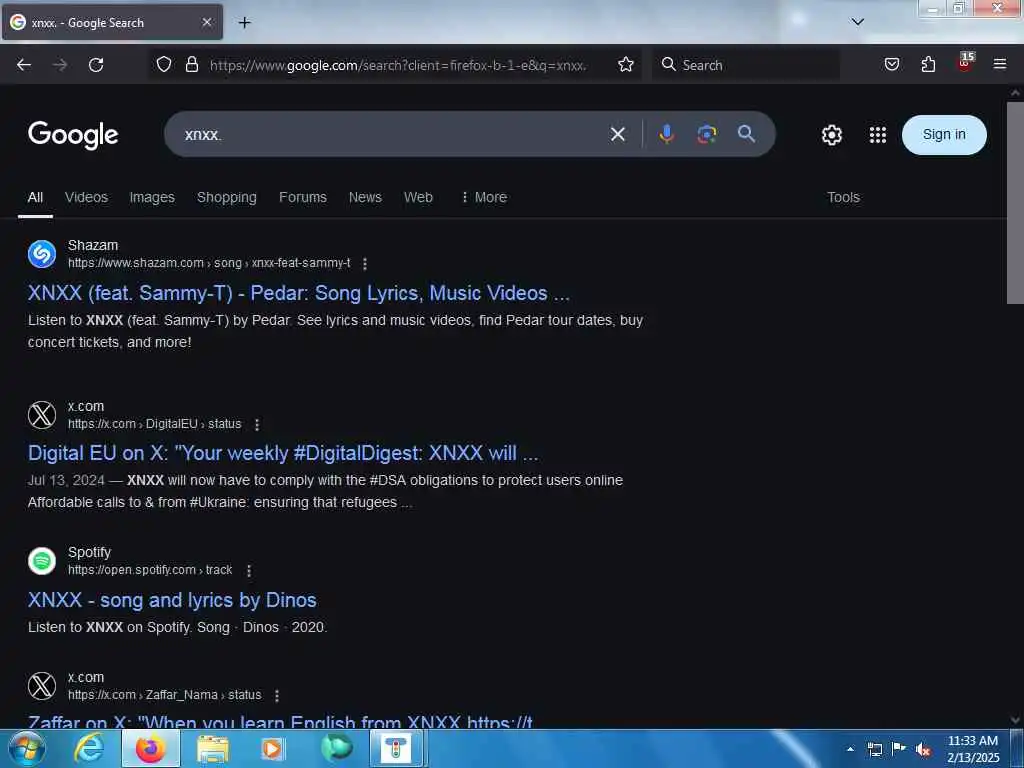The image size is (1024, 768).
Task: Open the Digital EU on X result link
Action: (x=283, y=453)
